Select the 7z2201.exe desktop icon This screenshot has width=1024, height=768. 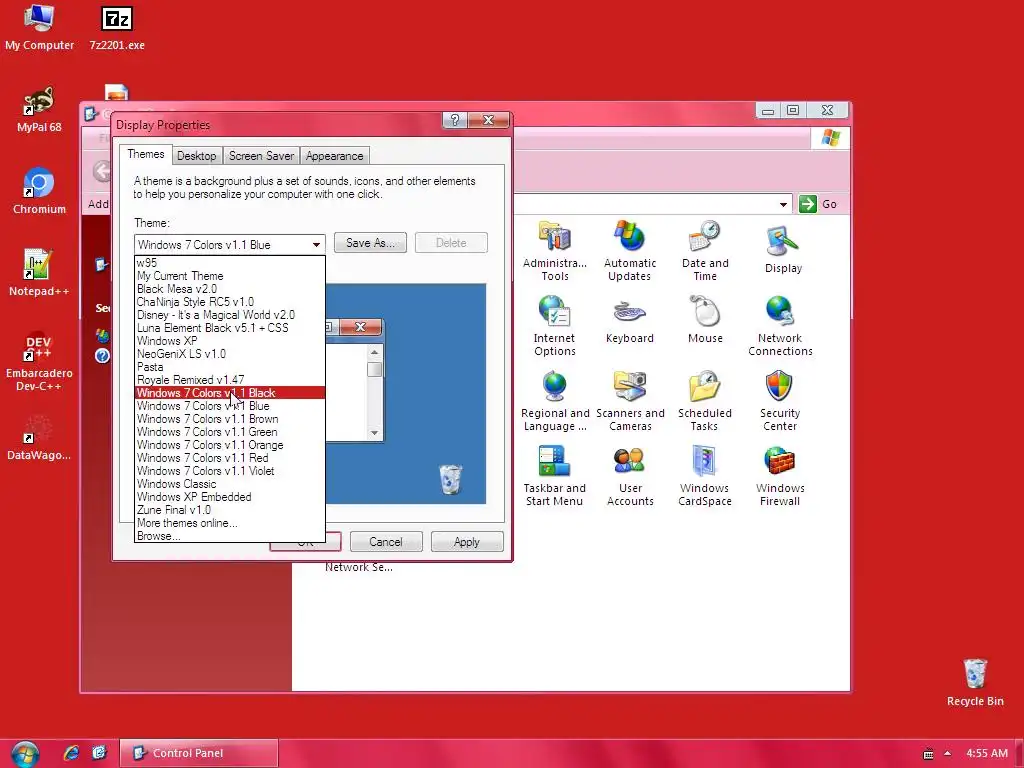click(x=117, y=28)
